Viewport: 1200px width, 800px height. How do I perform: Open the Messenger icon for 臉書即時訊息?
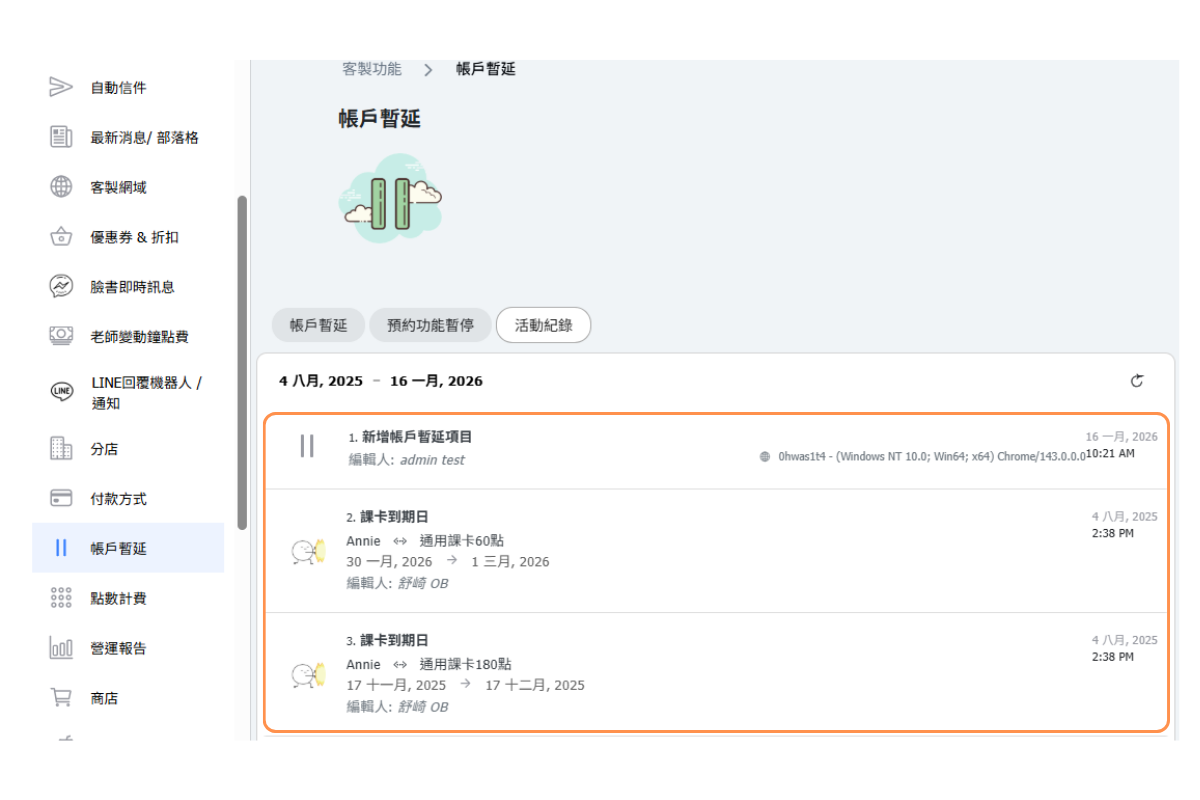[x=61, y=287]
